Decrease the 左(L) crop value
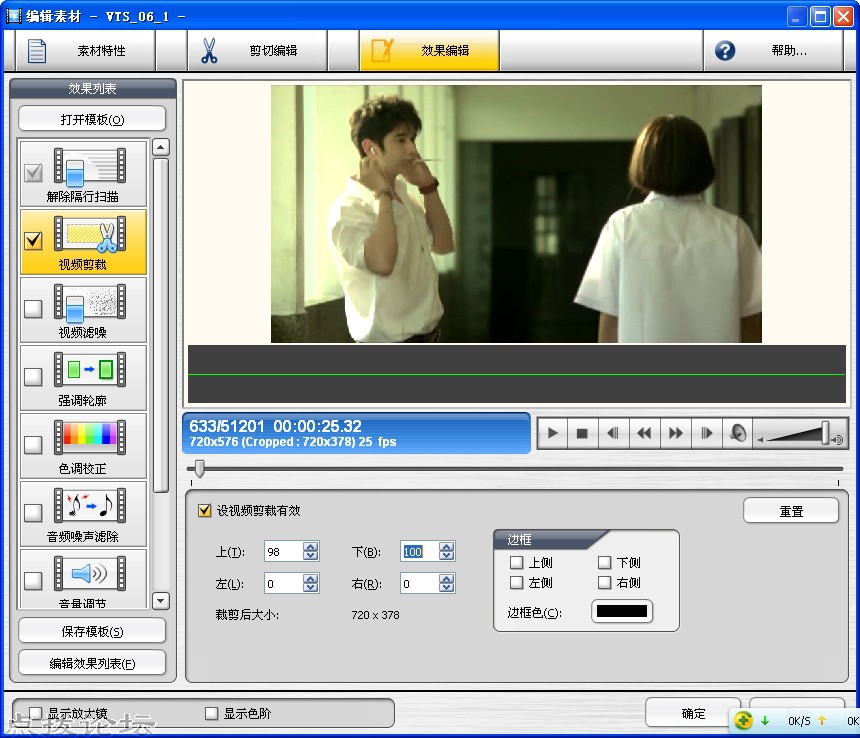The width and height of the screenshot is (860, 738). pos(310,588)
